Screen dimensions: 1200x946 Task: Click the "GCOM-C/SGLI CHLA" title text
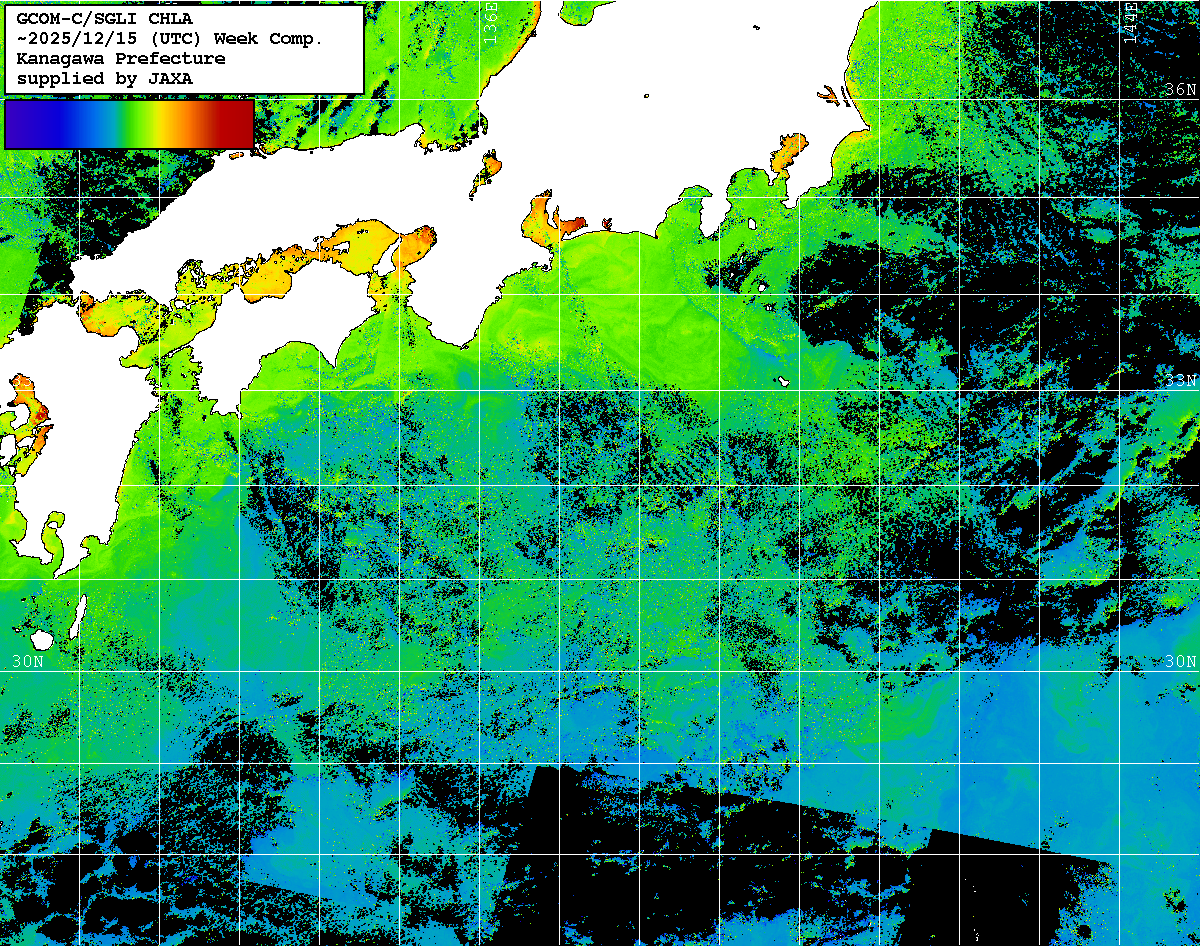click(105, 18)
